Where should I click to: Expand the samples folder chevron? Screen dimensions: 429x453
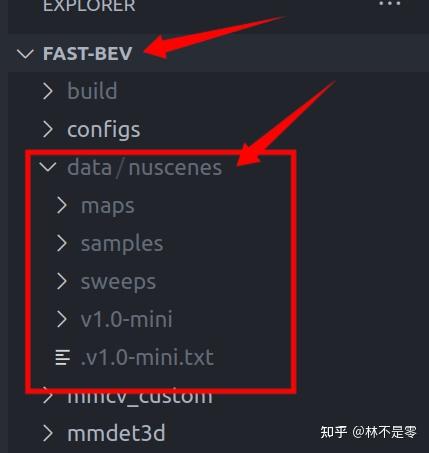[x=62, y=243]
